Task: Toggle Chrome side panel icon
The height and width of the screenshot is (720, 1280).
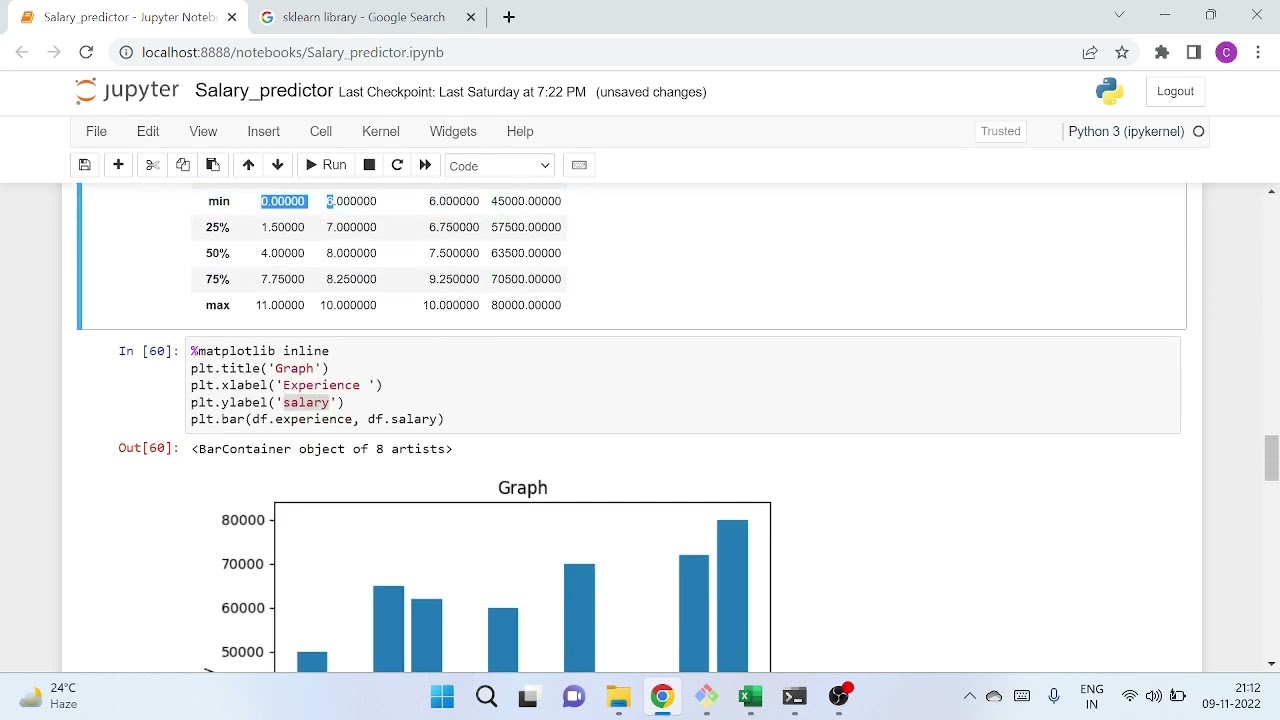Action: tap(1194, 52)
